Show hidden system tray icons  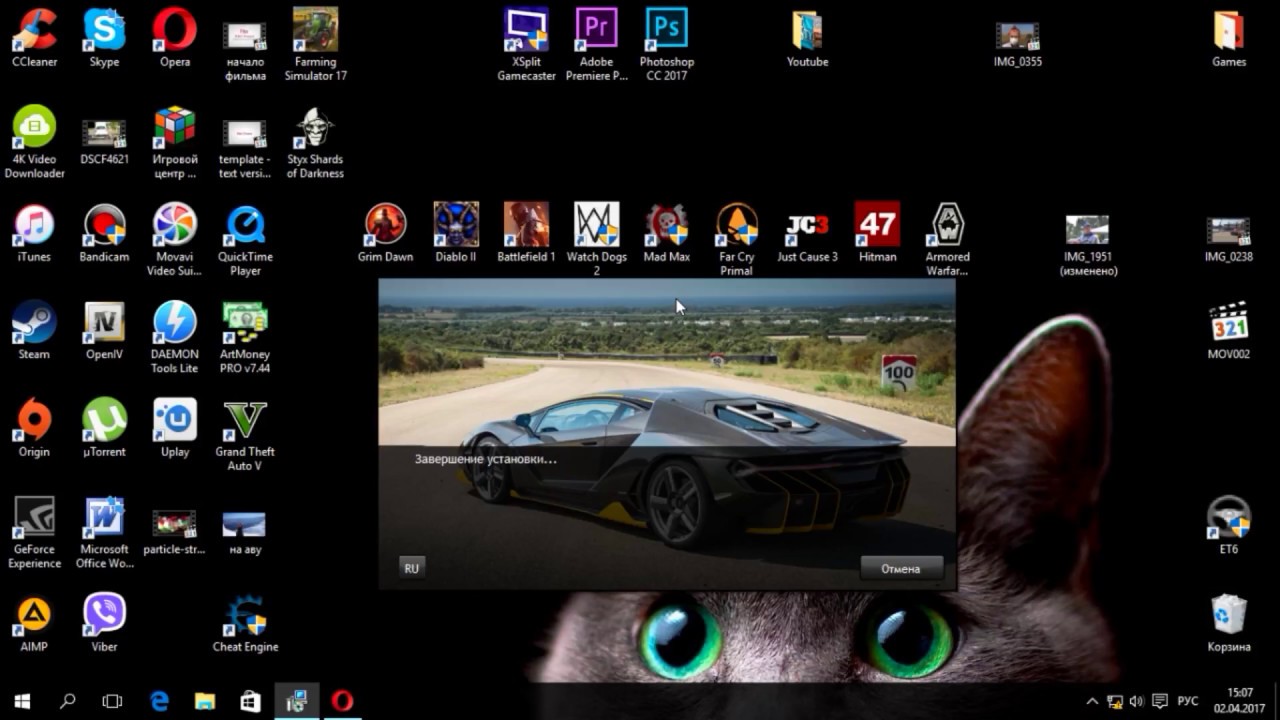(x=1092, y=701)
